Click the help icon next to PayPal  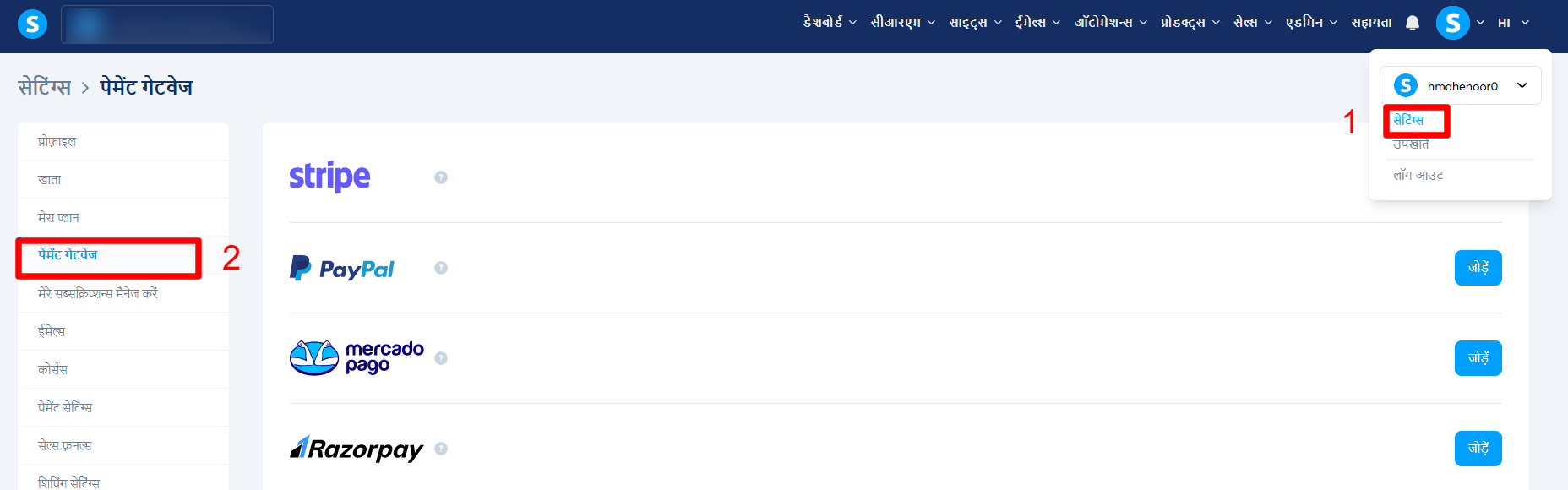tap(441, 268)
